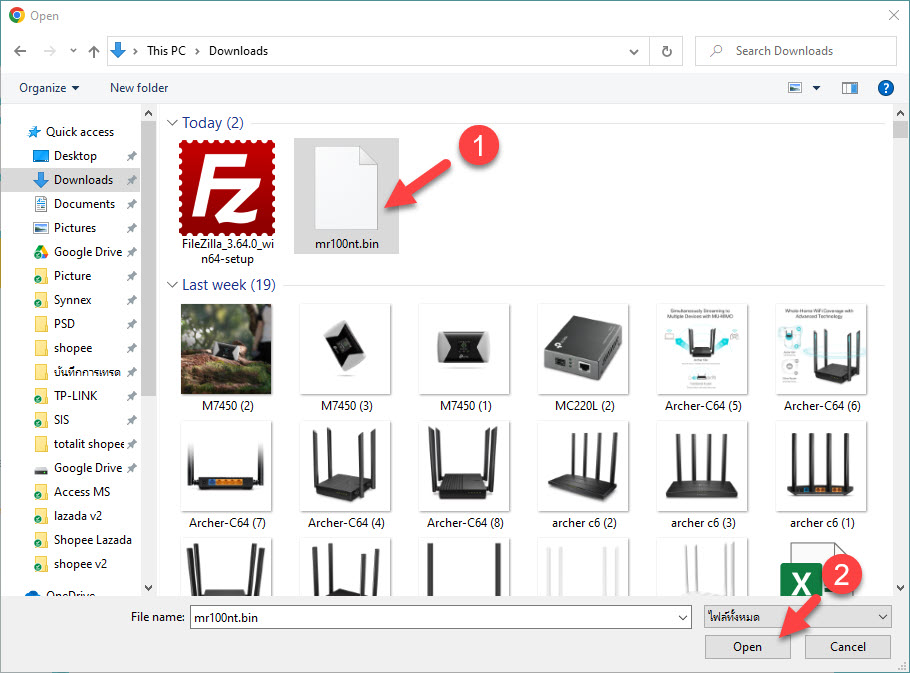Open Pictures in the sidebar
The image size is (910, 673).
[64, 228]
